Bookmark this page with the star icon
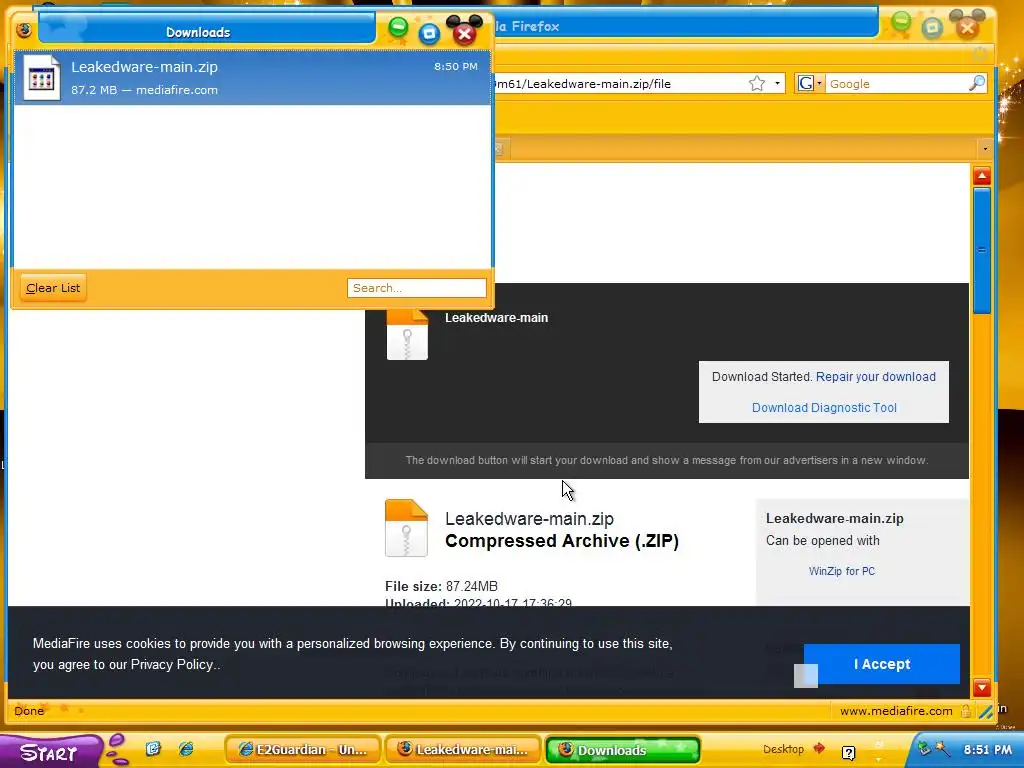This screenshot has width=1024, height=768. tap(757, 84)
